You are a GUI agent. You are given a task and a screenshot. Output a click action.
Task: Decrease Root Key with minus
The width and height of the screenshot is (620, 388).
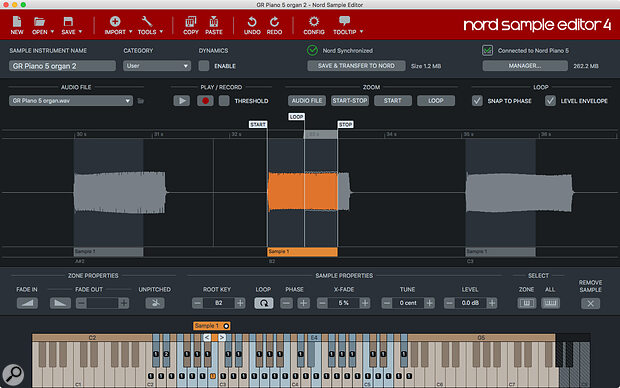tap(197, 303)
